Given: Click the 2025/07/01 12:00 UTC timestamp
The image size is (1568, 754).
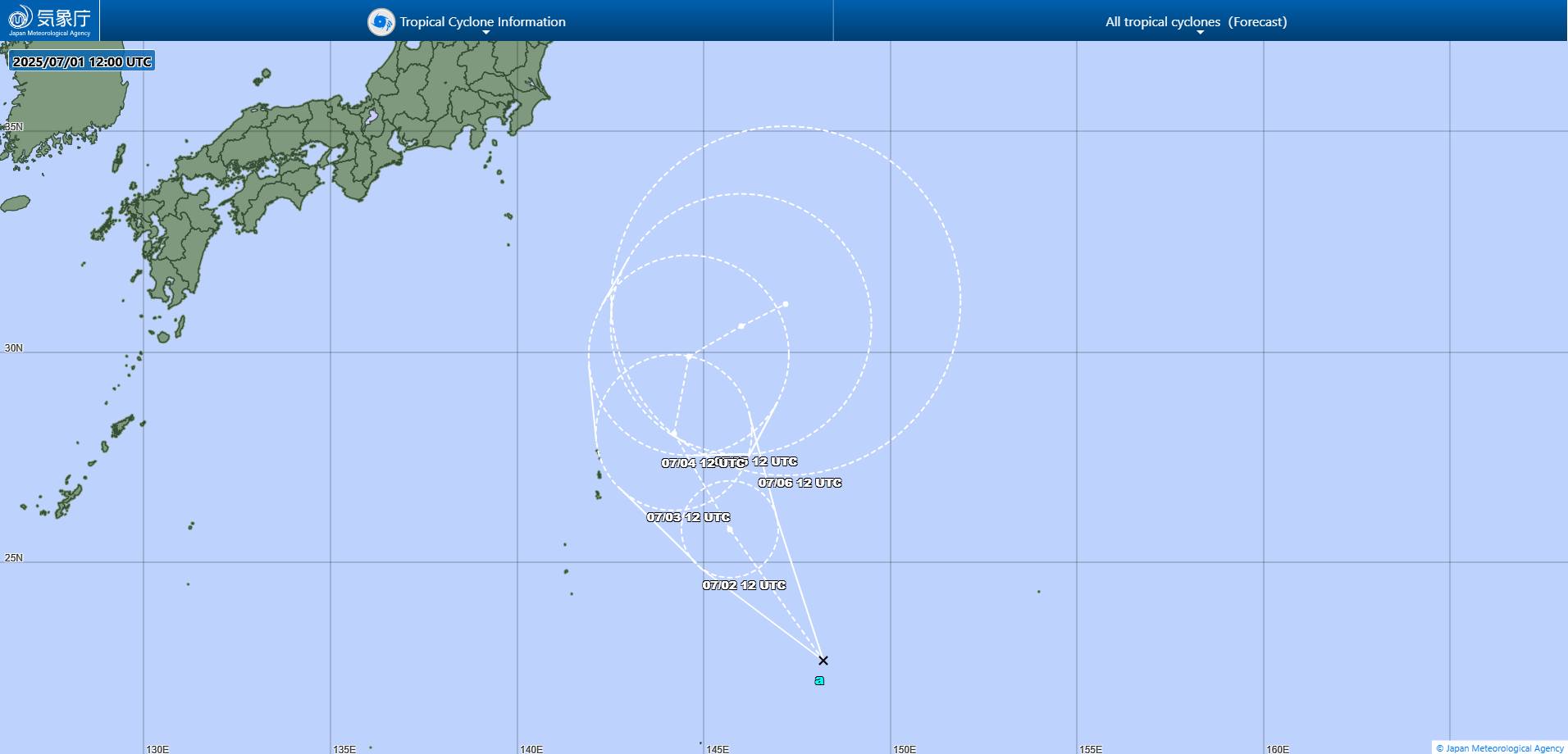Looking at the screenshot, I should point(82,61).
